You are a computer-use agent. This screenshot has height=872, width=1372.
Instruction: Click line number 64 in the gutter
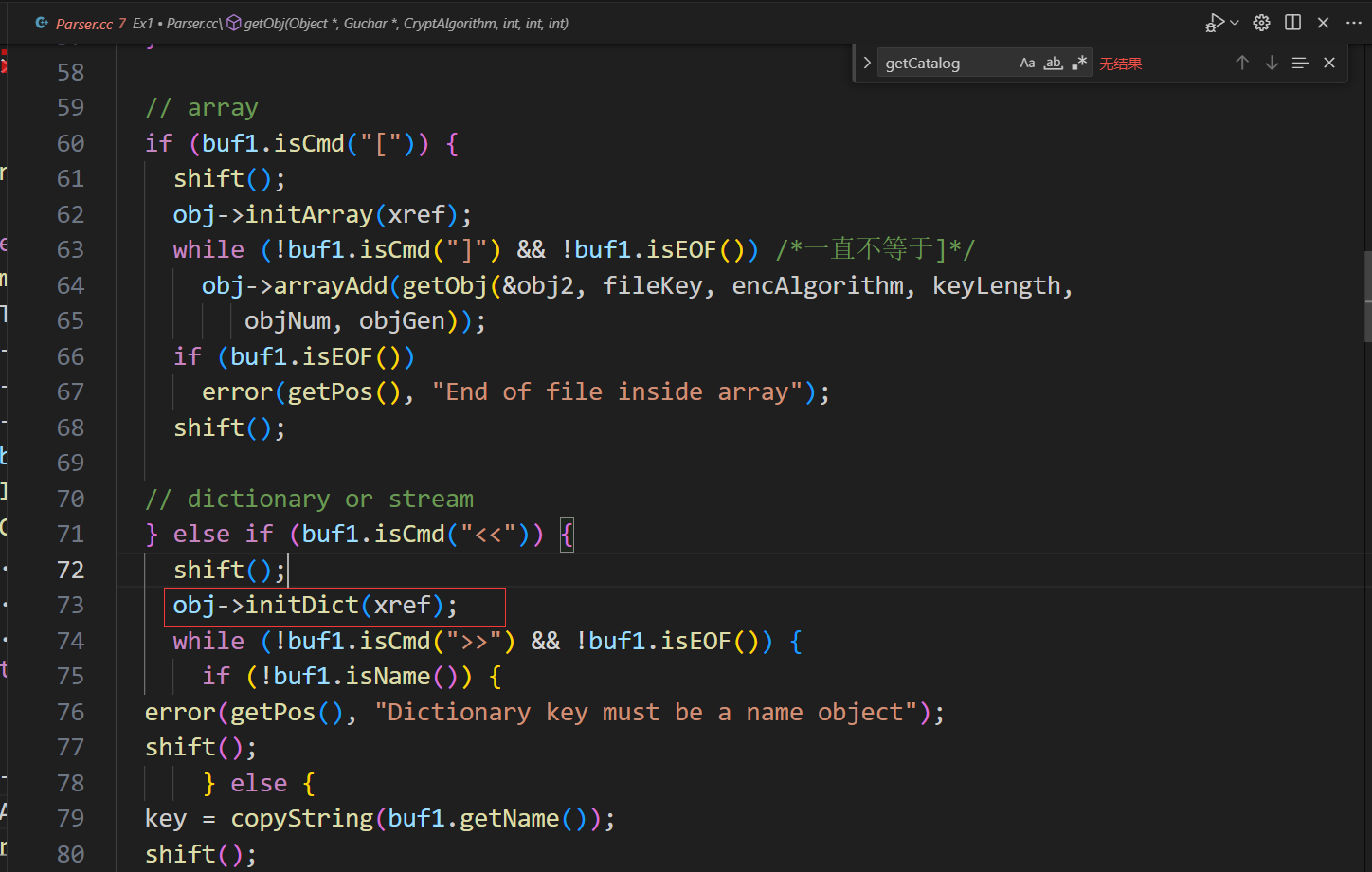click(x=70, y=285)
